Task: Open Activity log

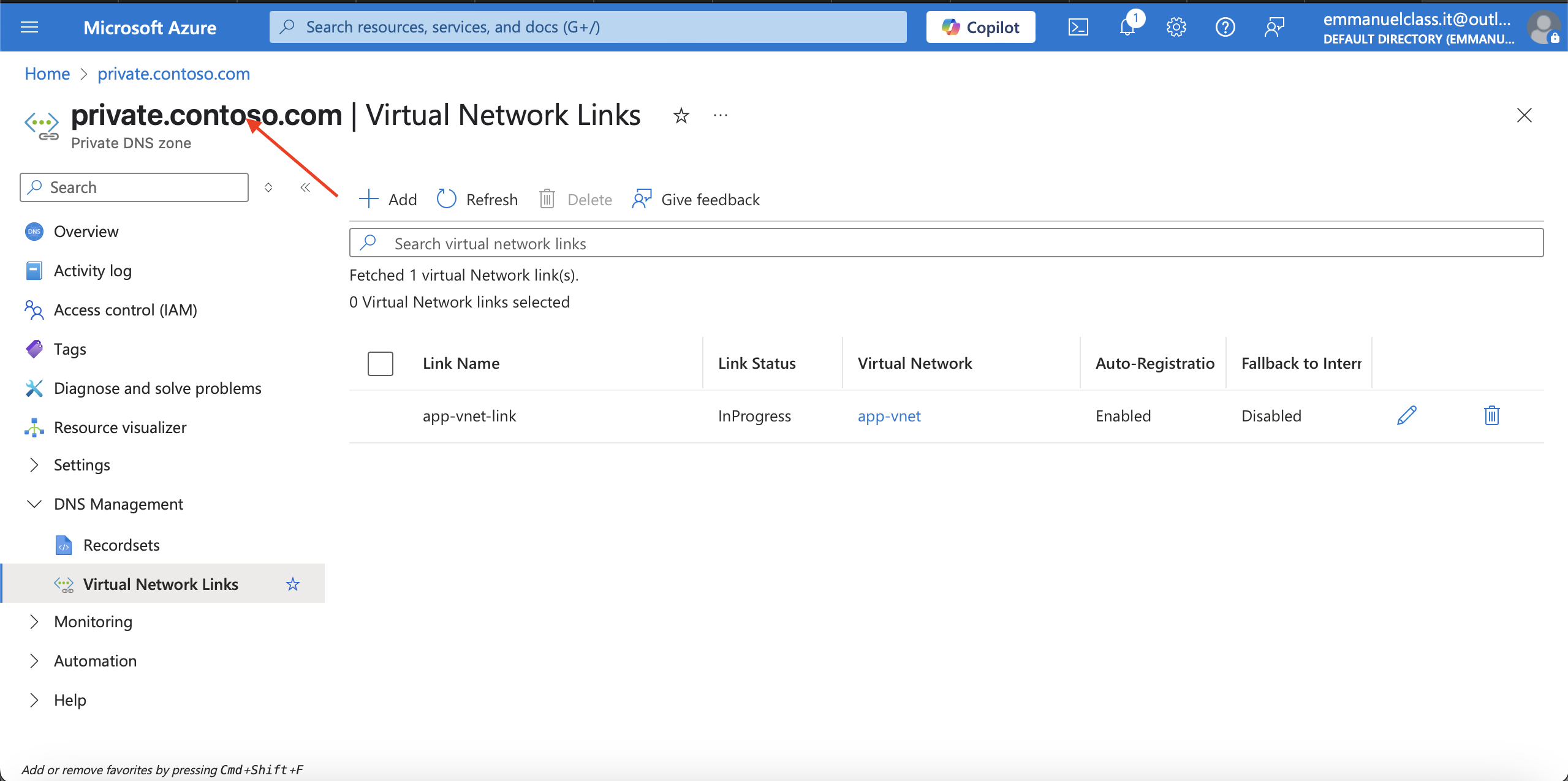Action: [x=93, y=271]
